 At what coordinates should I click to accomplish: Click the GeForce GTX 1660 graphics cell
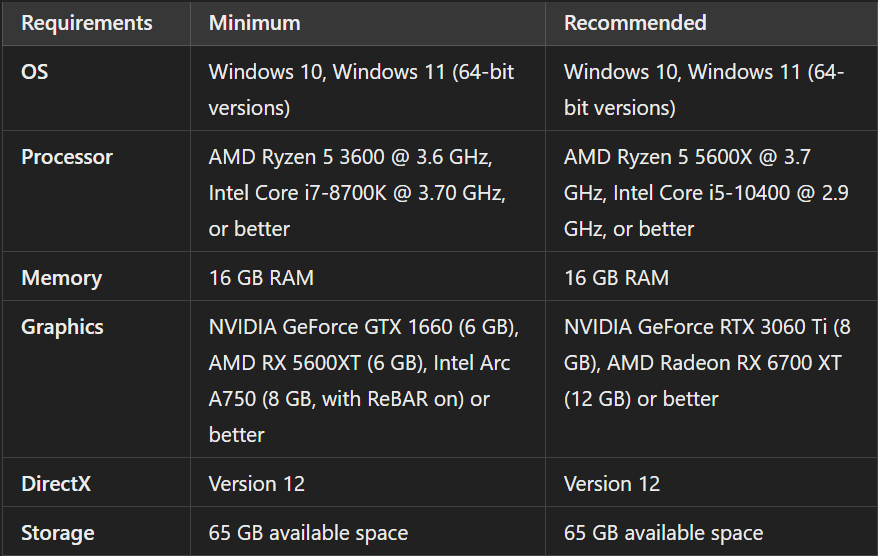tap(361, 380)
